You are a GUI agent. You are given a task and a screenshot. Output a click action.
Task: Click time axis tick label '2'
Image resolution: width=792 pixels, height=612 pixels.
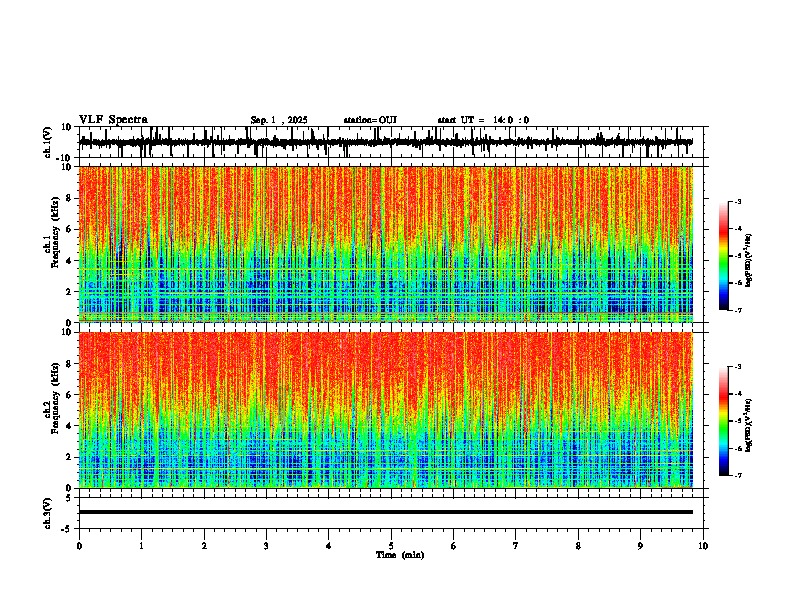(204, 546)
